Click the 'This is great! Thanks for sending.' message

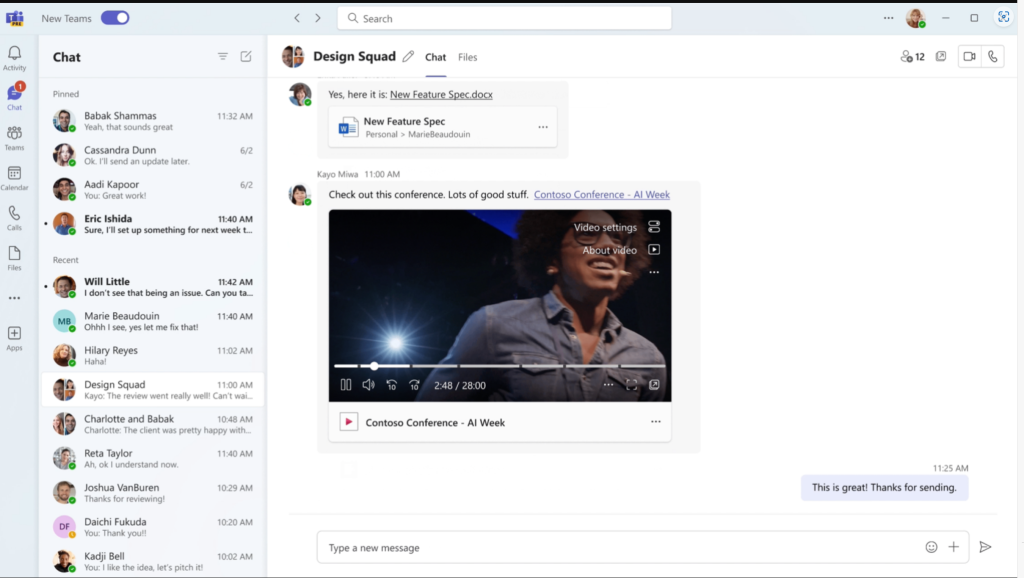click(884, 488)
